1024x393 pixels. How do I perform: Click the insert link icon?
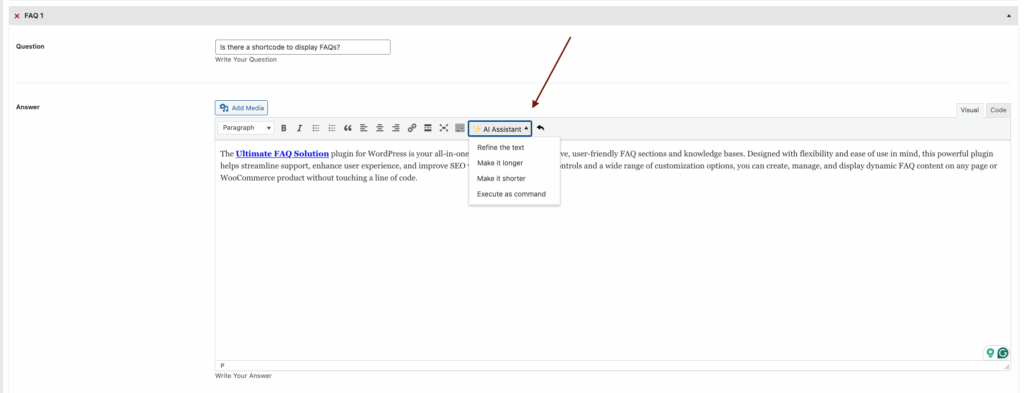[x=411, y=128]
